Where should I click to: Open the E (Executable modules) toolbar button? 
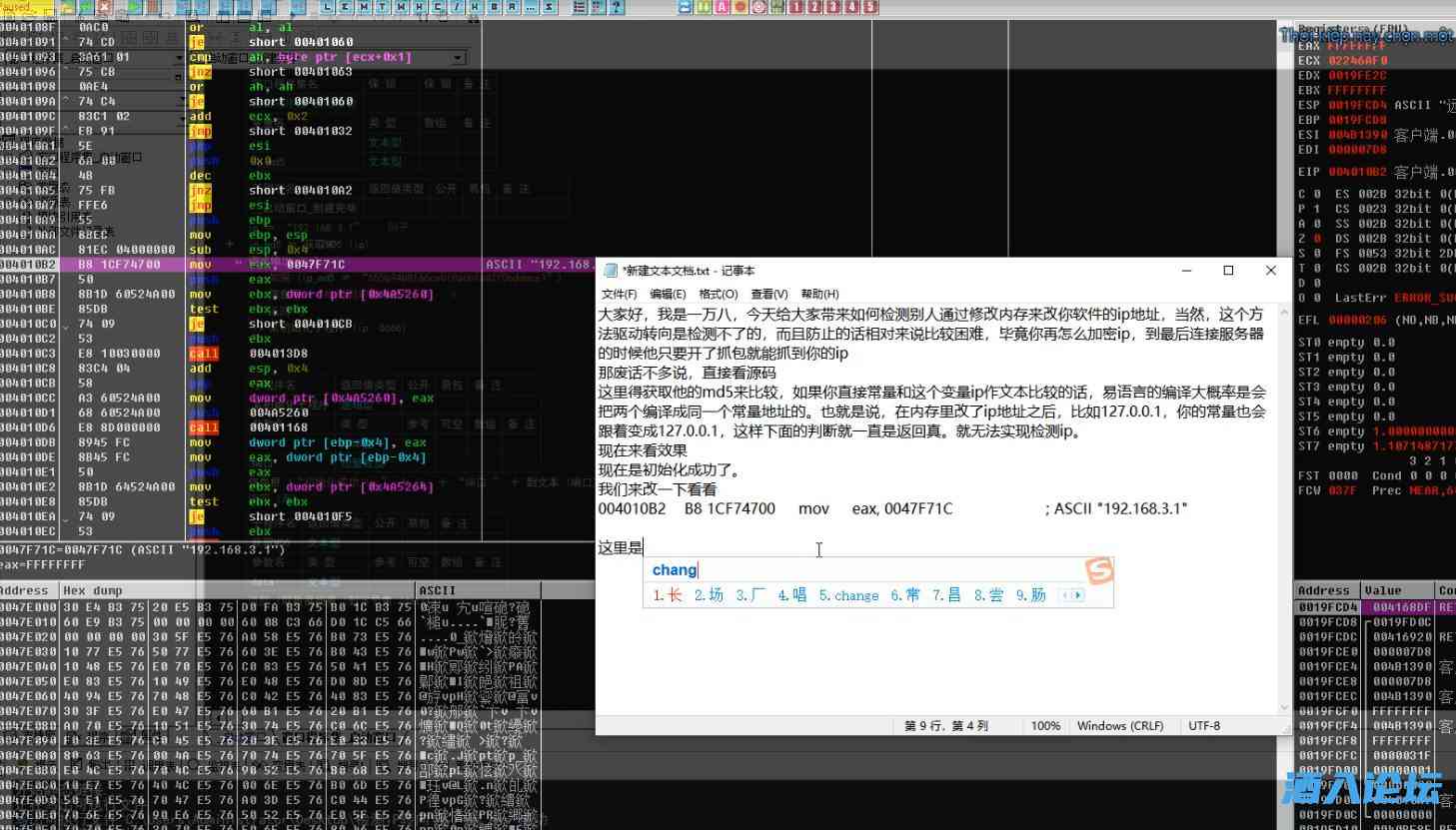346,7
